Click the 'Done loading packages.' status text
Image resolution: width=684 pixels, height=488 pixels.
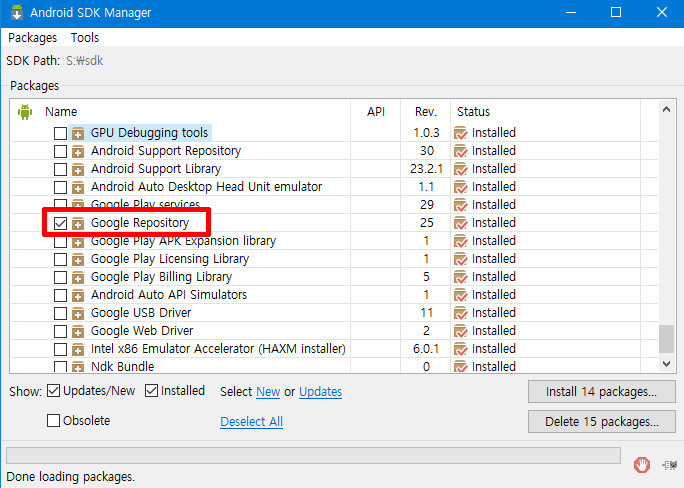coord(71,477)
